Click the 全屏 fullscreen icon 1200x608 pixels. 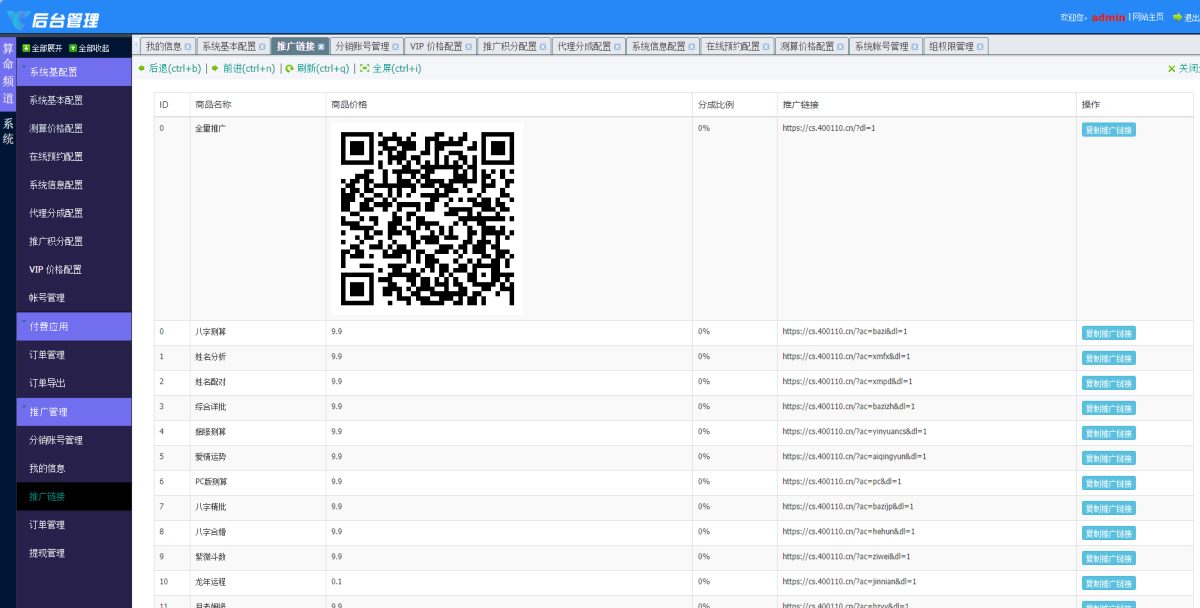[x=365, y=68]
